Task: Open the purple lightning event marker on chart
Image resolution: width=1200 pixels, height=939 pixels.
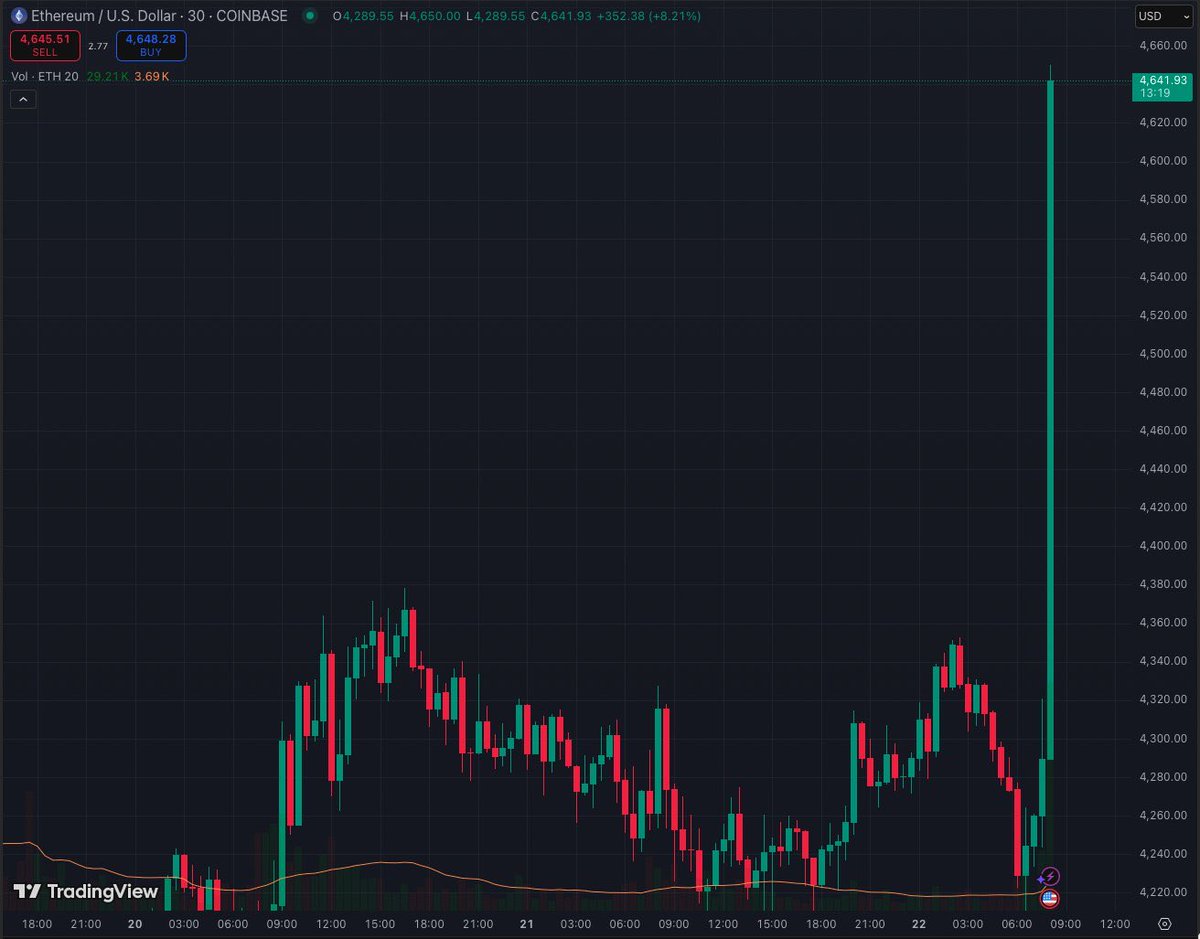Action: coord(1052,878)
